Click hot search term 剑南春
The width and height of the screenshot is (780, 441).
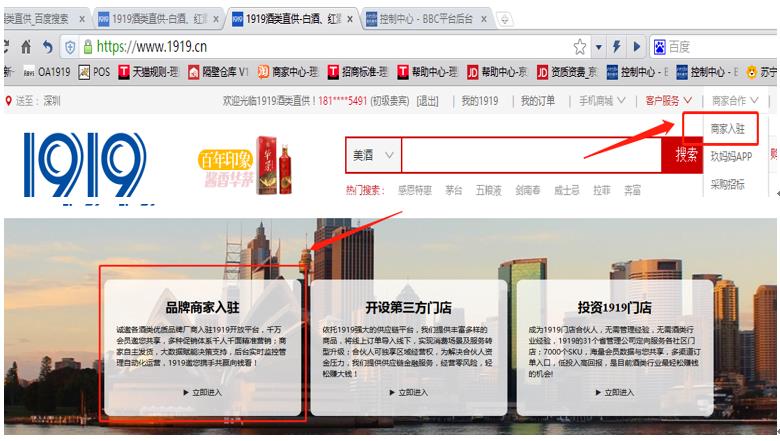[x=528, y=190]
